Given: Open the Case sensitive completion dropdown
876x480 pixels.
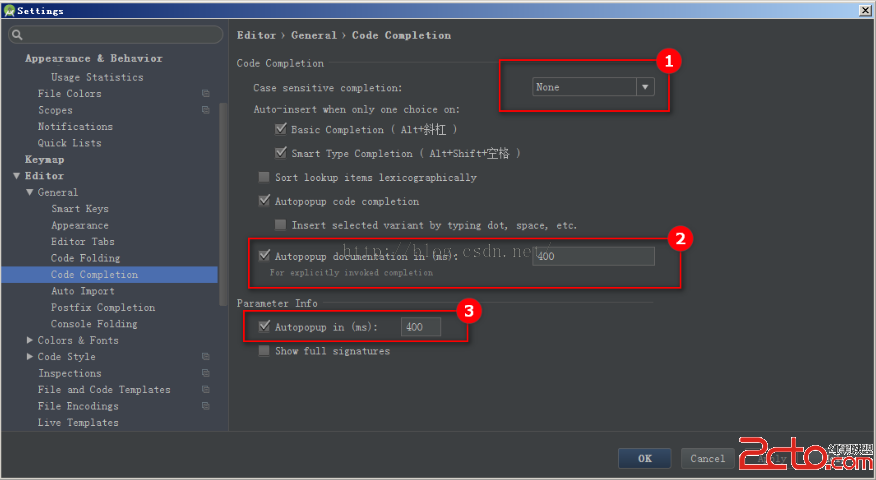Looking at the screenshot, I should [x=645, y=87].
